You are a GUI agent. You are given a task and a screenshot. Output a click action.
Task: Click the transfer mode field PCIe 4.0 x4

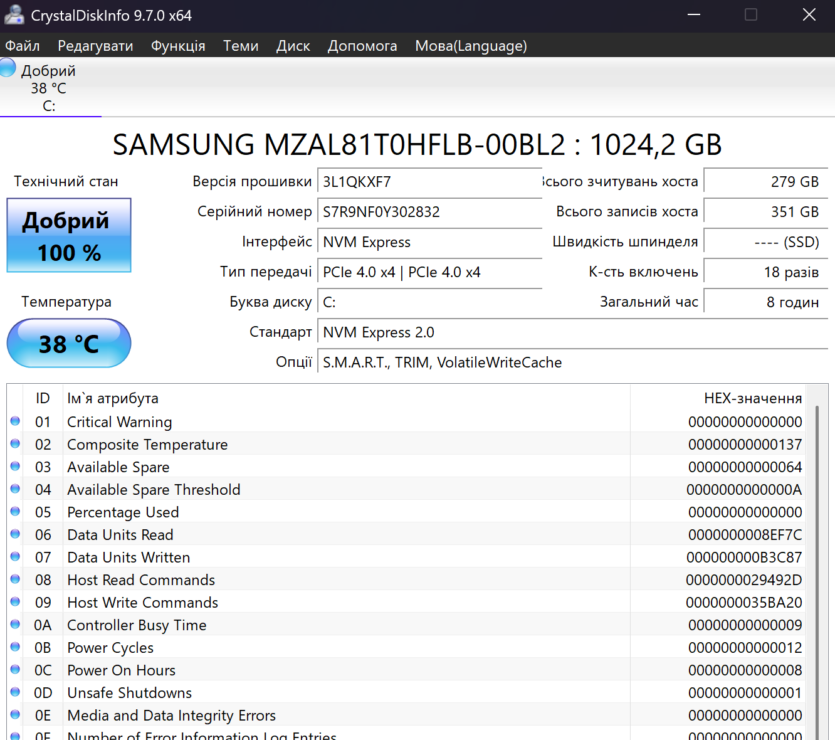(430, 272)
